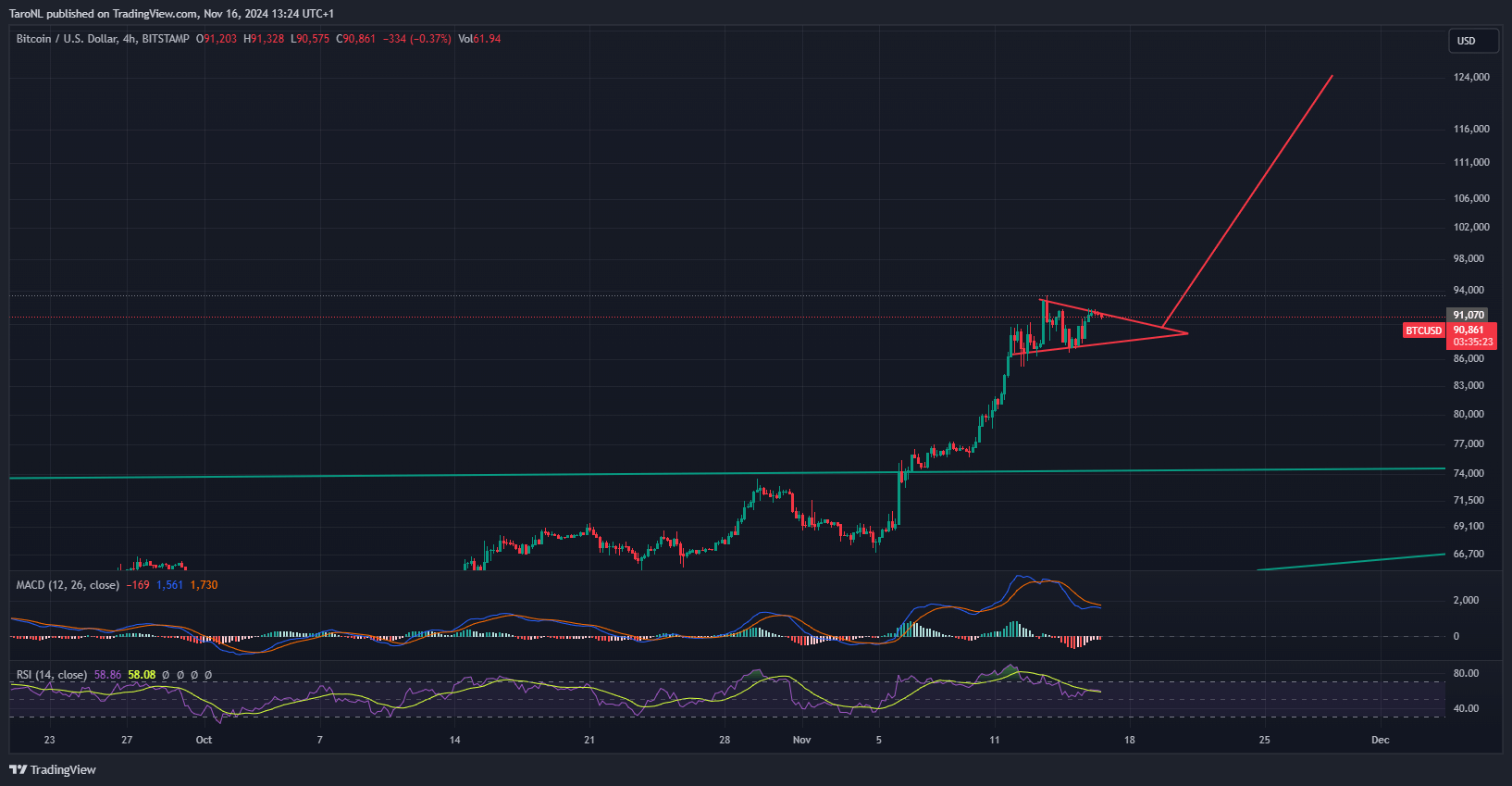Image resolution: width=1512 pixels, height=786 pixels.
Task: Select the 91,070 price marker
Action: coord(1468,315)
